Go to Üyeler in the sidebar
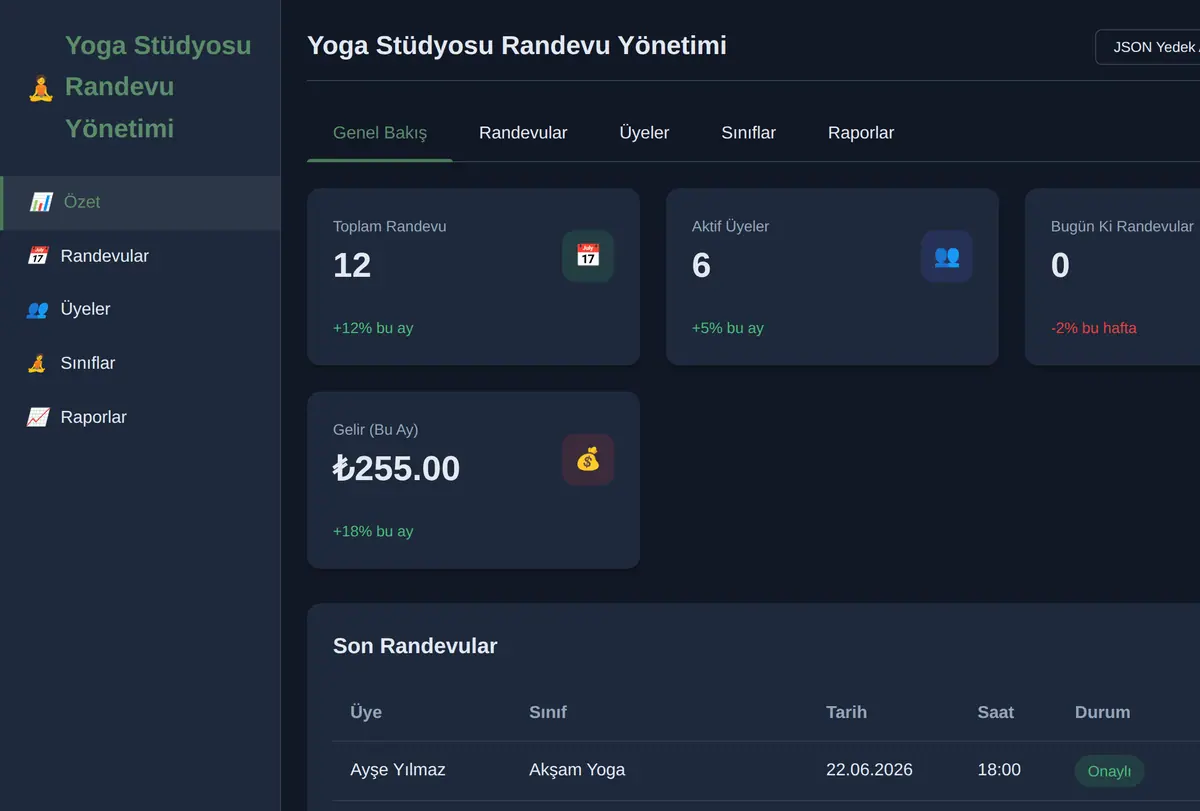The width and height of the screenshot is (1200, 811). [140, 309]
